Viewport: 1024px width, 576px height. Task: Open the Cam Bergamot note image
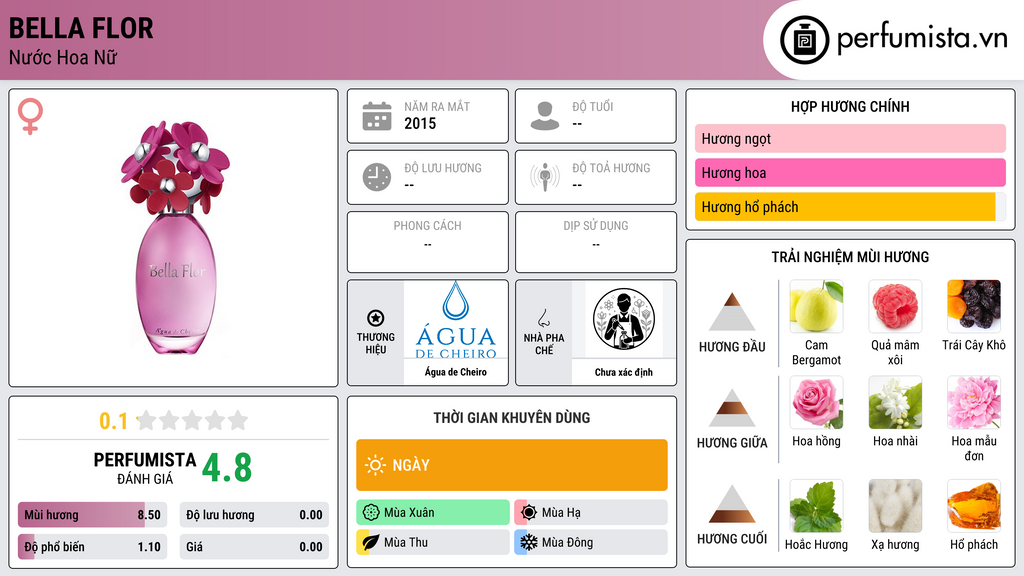click(816, 306)
